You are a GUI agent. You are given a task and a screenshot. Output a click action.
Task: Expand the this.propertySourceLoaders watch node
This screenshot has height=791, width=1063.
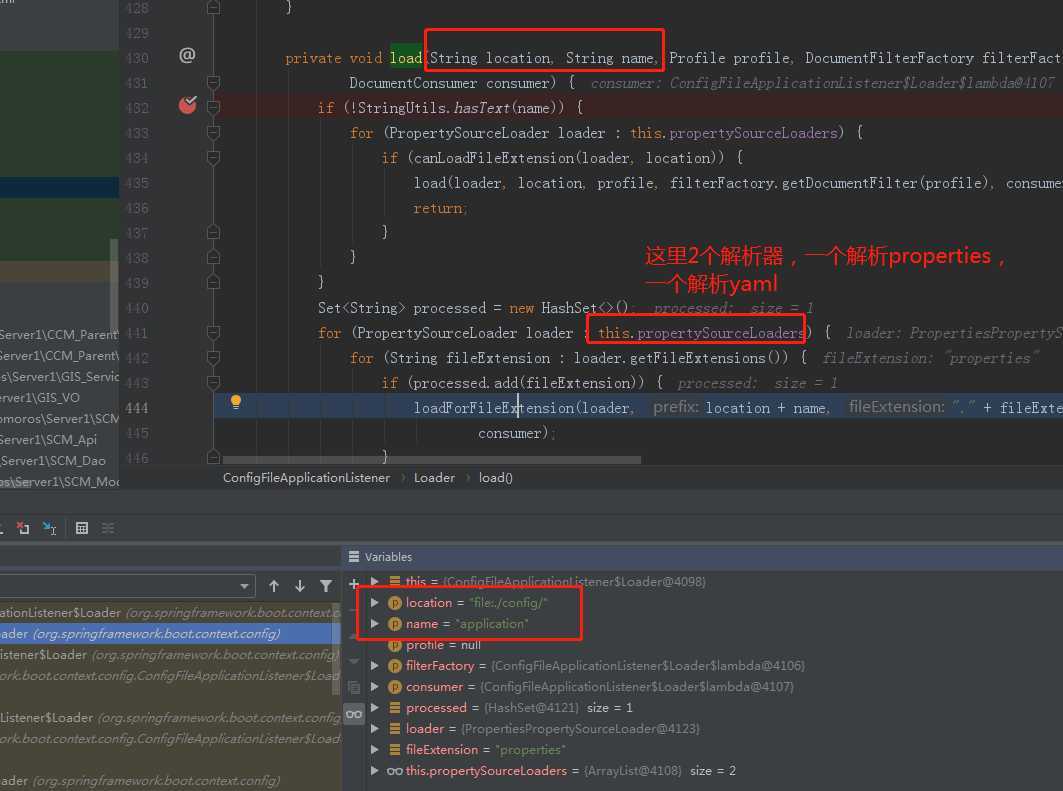374,771
